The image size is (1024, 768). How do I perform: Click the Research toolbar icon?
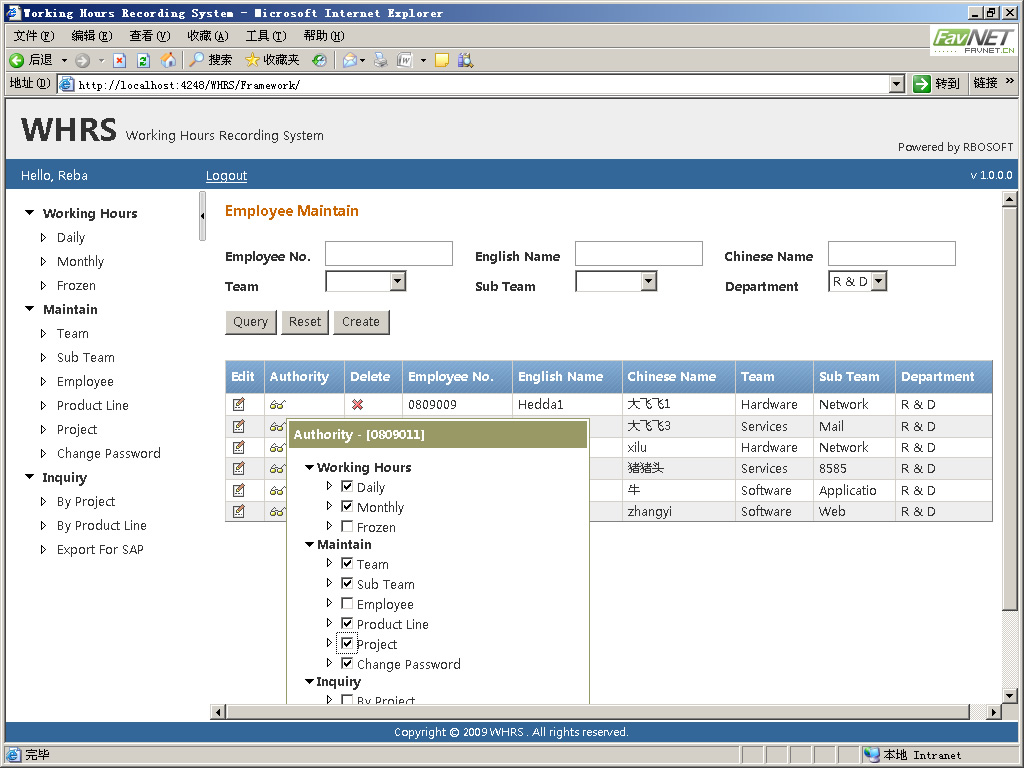point(466,60)
